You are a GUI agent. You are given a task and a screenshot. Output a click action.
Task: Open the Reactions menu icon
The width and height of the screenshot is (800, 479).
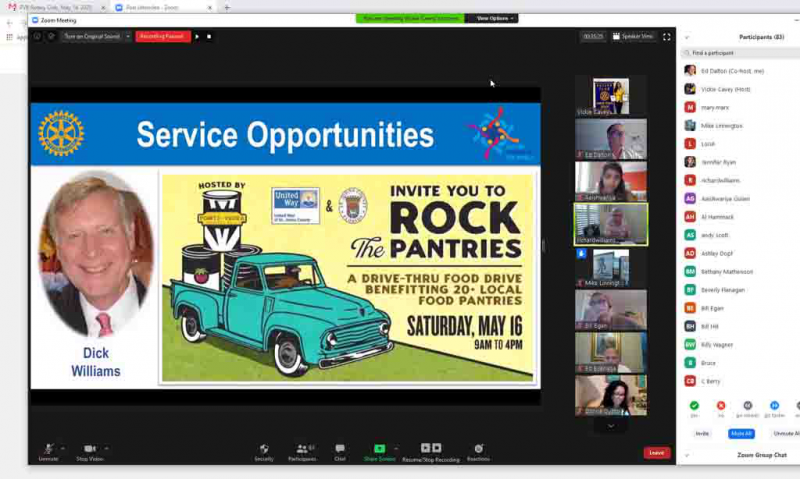(x=479, y=448)
